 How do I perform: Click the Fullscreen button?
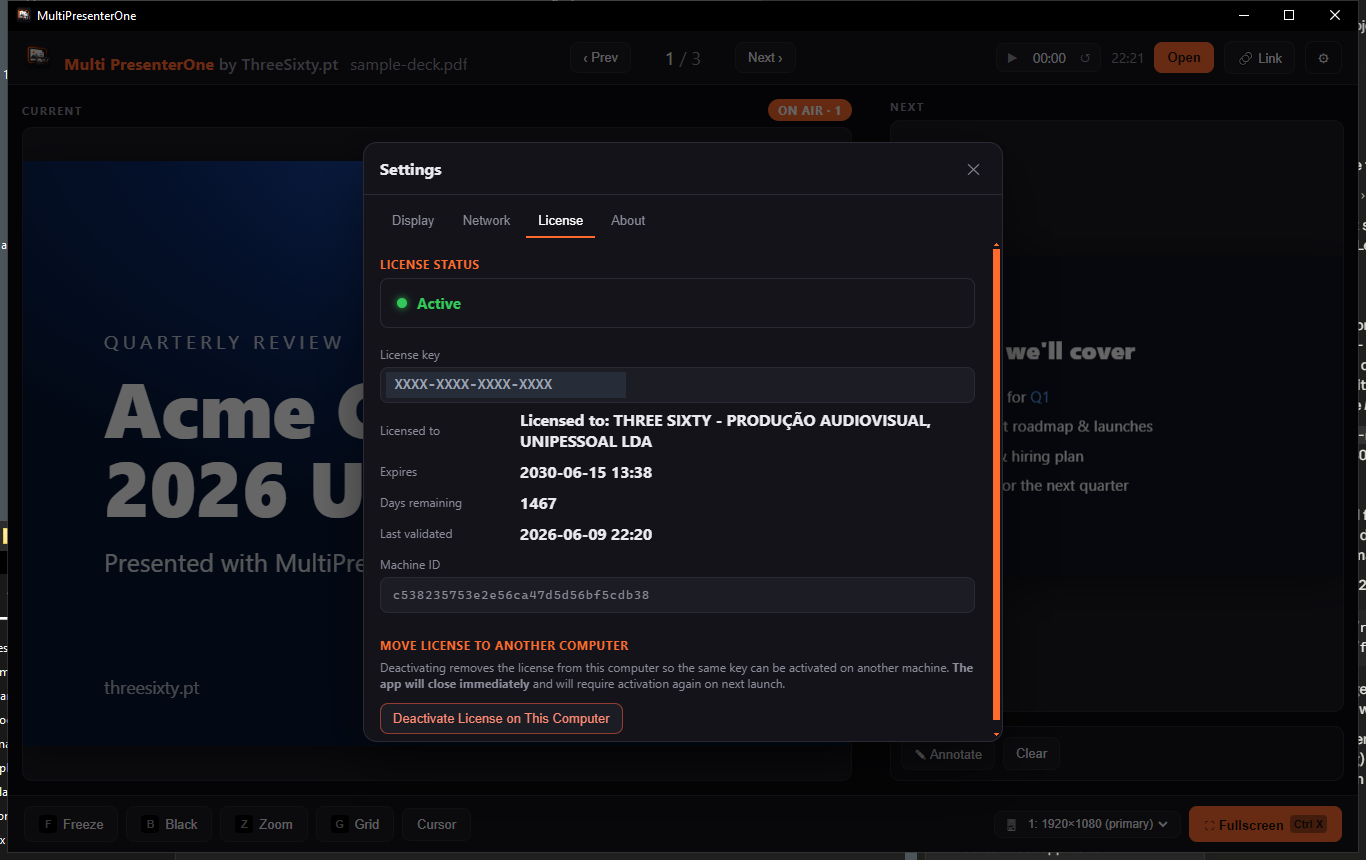tap(1265, 824)
